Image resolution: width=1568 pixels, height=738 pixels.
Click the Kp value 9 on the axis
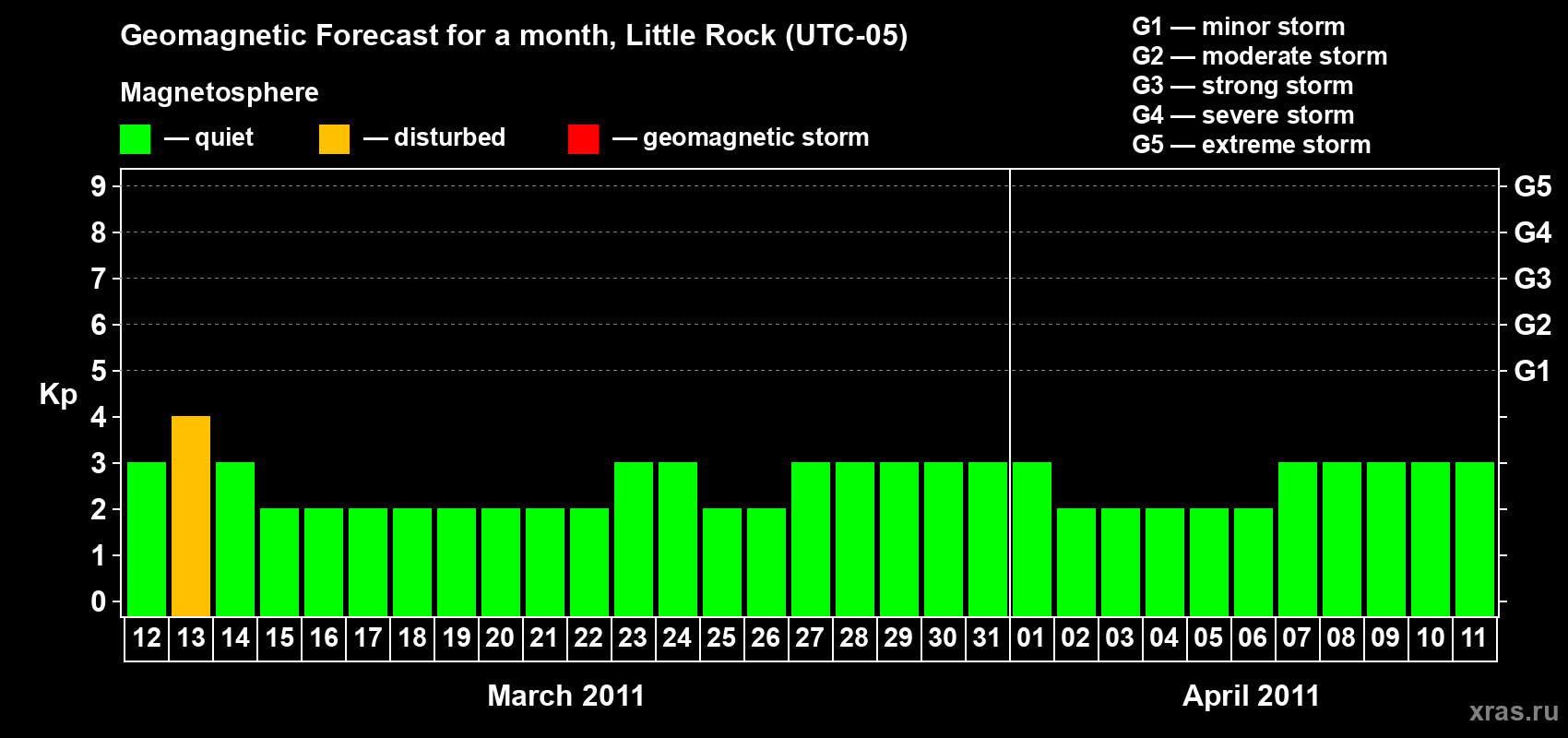coord(99,186)
